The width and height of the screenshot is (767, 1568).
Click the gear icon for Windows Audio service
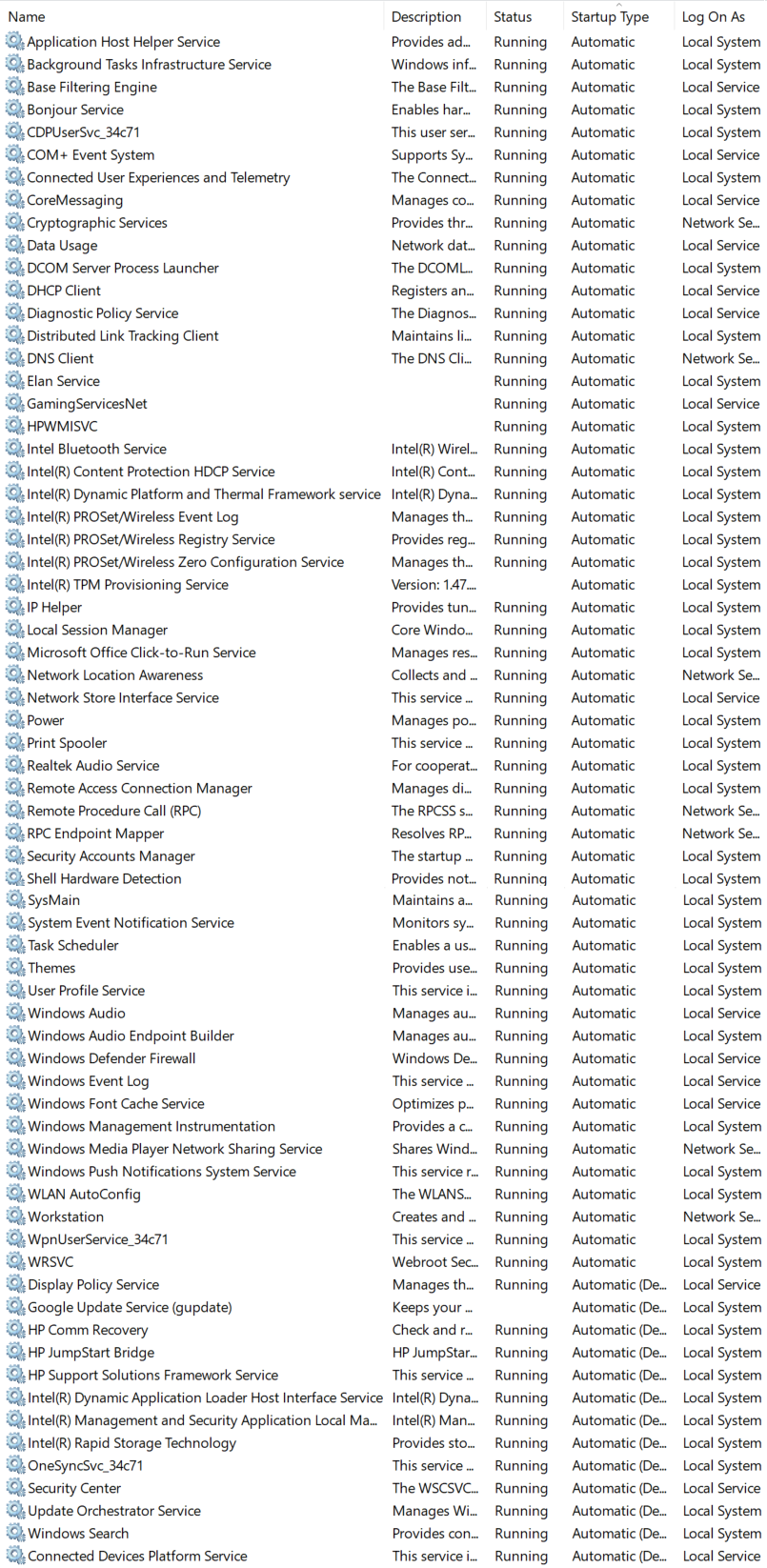(15, 1013)
